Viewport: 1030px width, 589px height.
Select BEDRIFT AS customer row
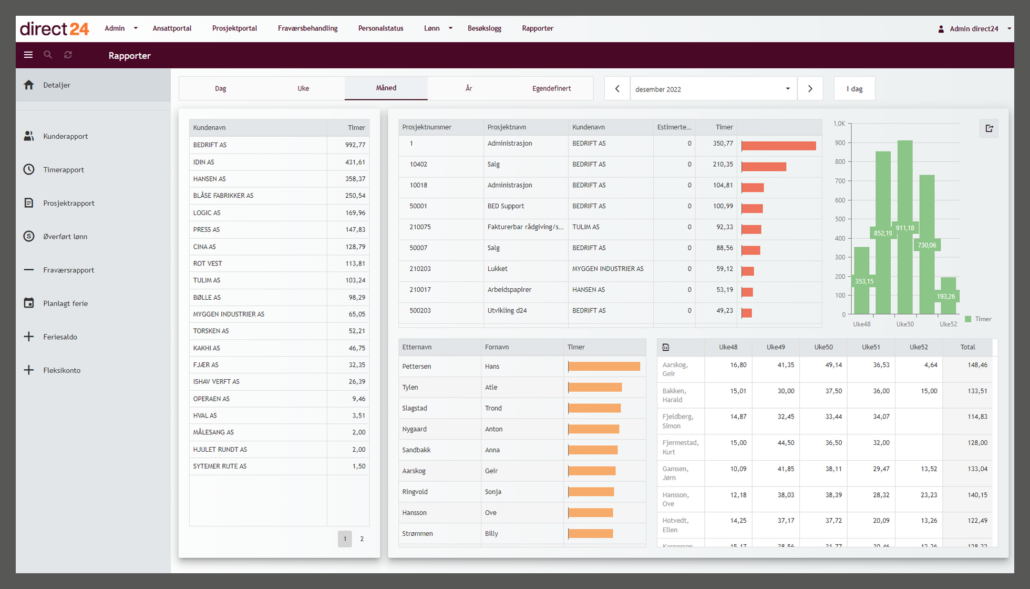pos(279,144)
